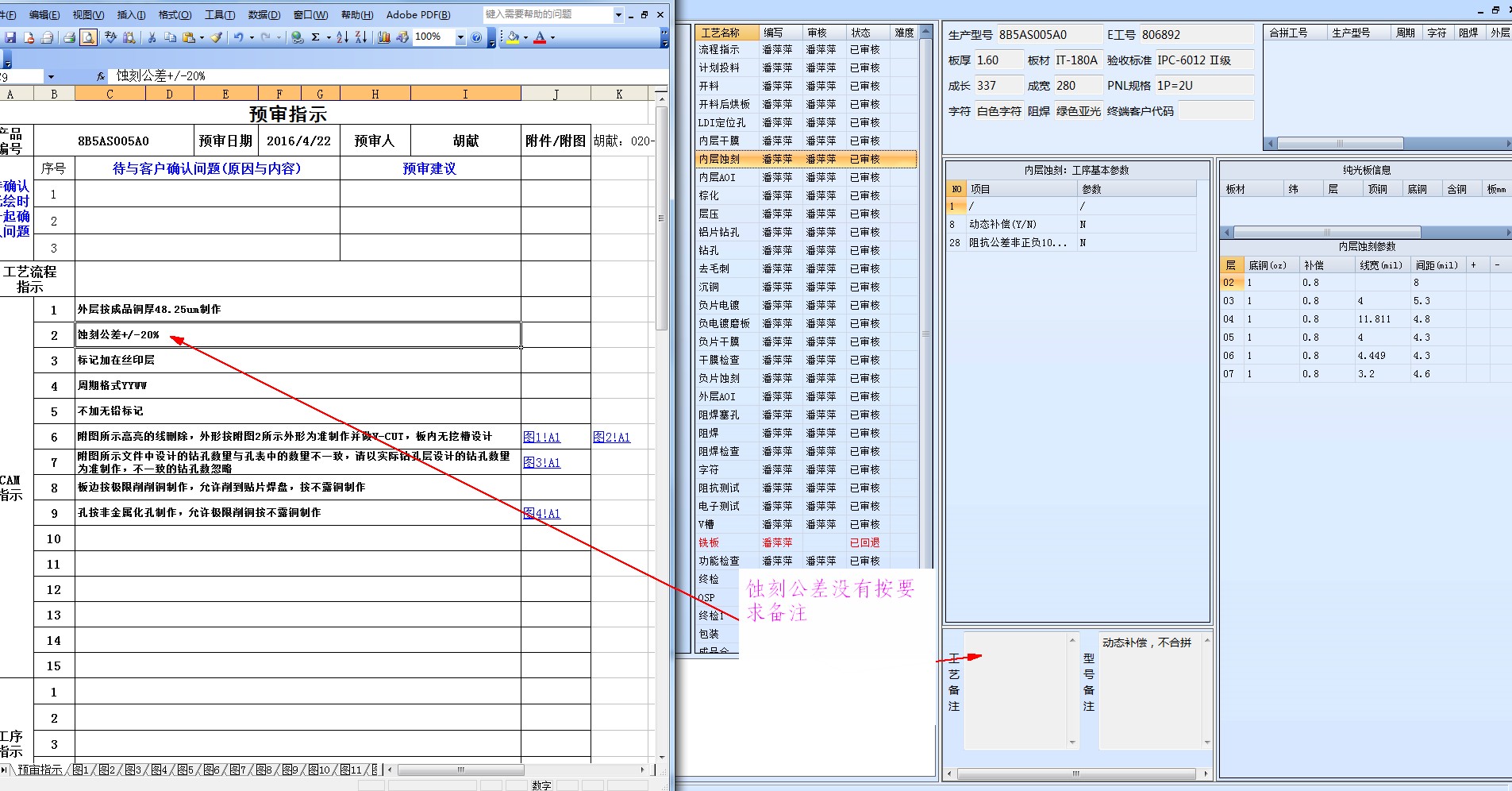The width and height of the screenshot is (1512, 791).
Task: Open the 图1!A1 hyperlink
Action: pos(542,437)
